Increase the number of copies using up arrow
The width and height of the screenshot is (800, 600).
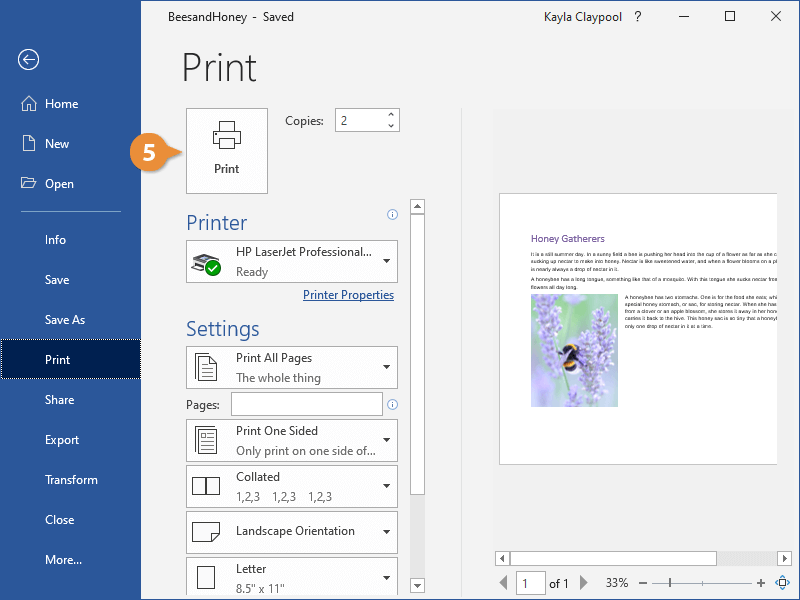390,115
